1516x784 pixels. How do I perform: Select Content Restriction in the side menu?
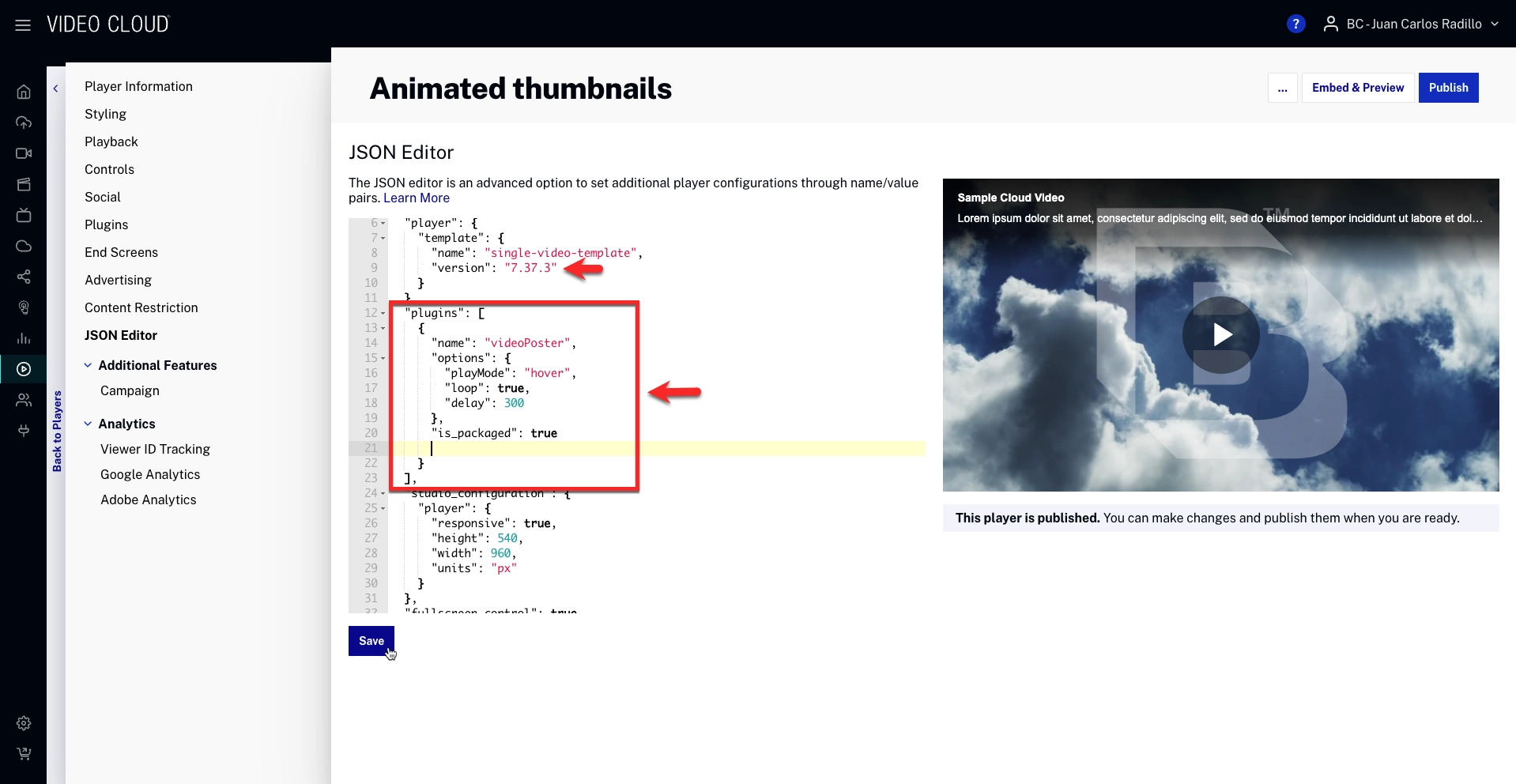[141, 307]
